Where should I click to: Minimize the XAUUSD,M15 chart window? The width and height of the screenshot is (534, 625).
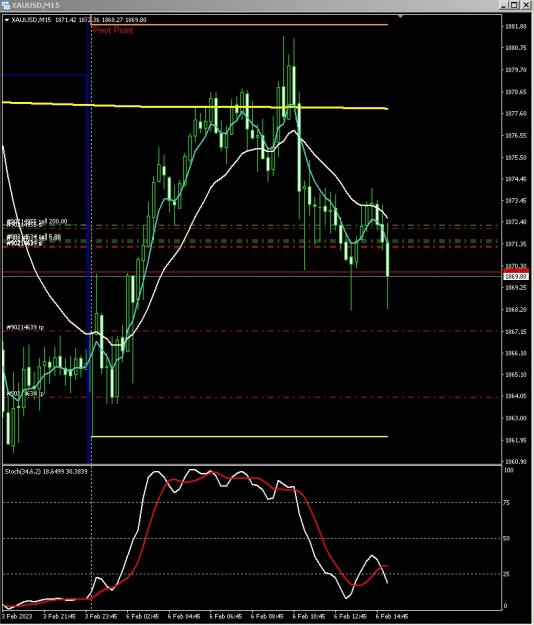tap(504, 5)
